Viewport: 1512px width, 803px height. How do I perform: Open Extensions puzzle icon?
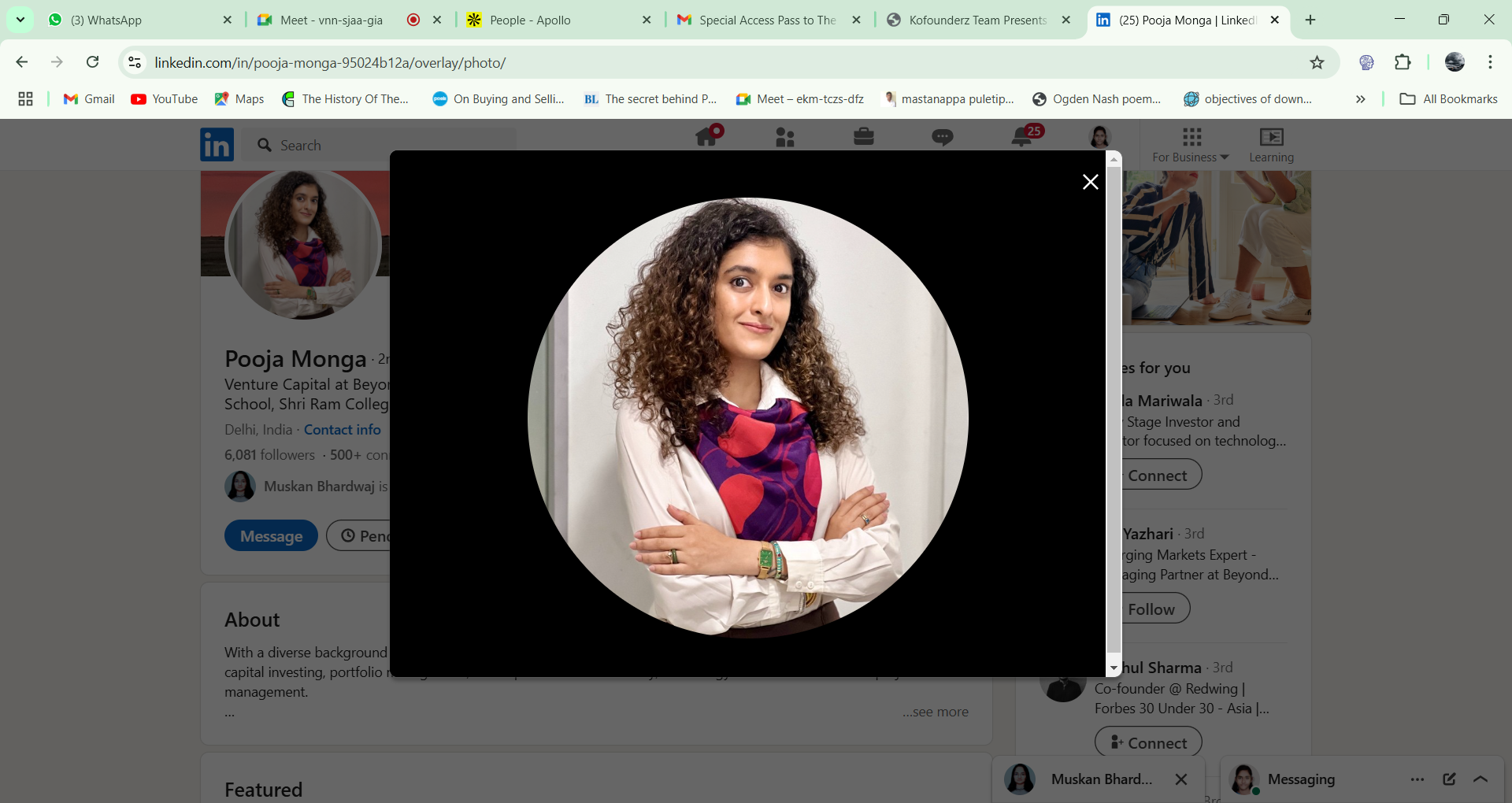pos(1403,62)
